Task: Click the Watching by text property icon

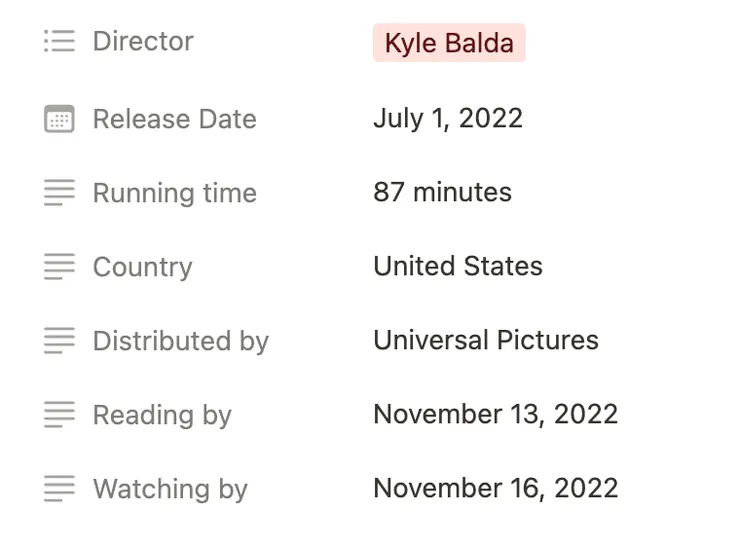Action: coord(59,489)
